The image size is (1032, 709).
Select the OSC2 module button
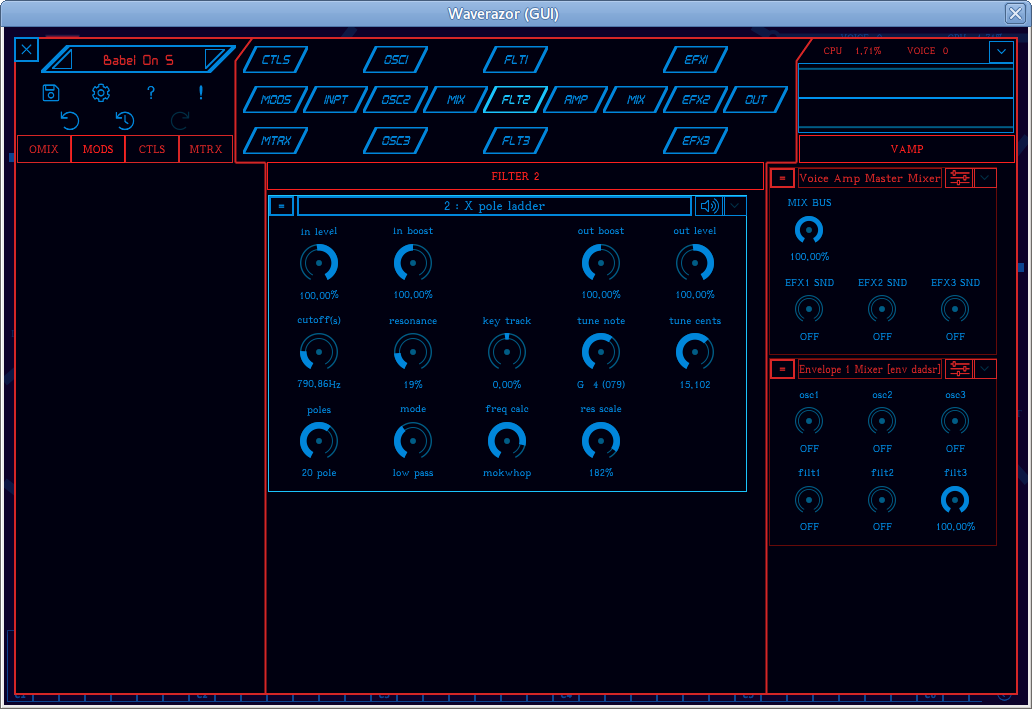(x=396, y=100)
